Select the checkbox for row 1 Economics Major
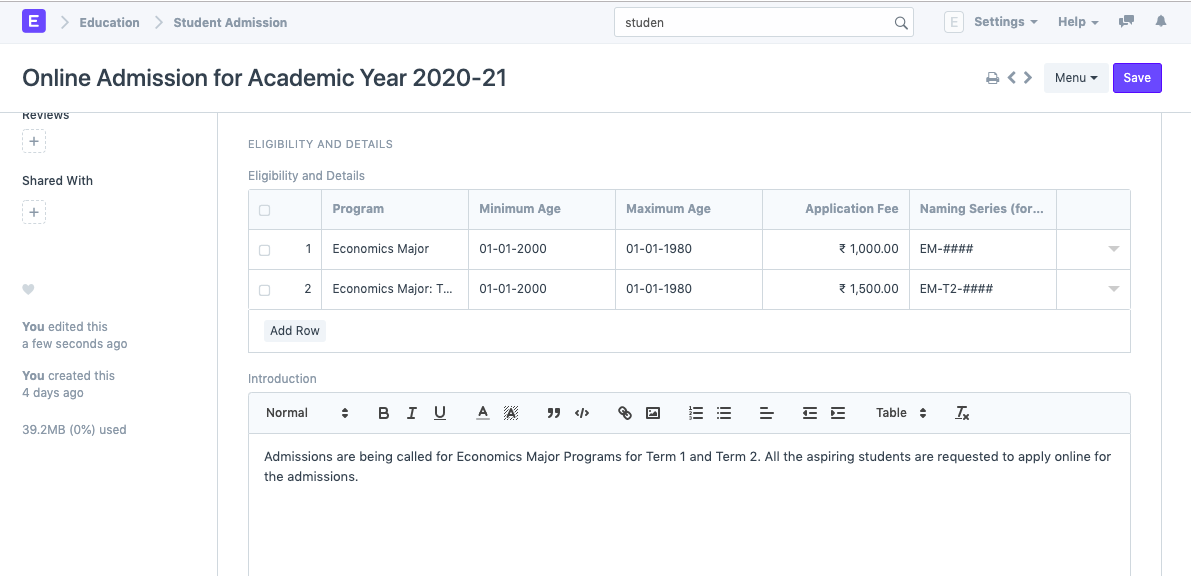Screen dimensions: 1191x576 265,249
